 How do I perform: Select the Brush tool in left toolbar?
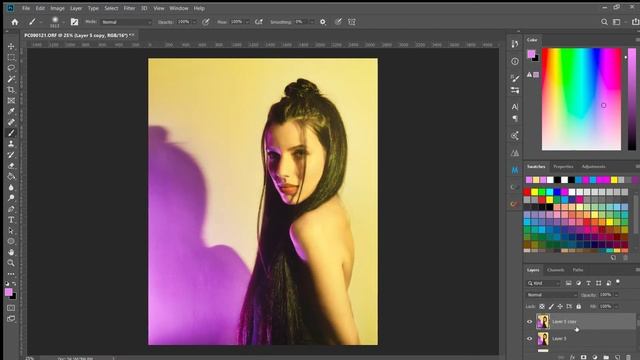11,133
